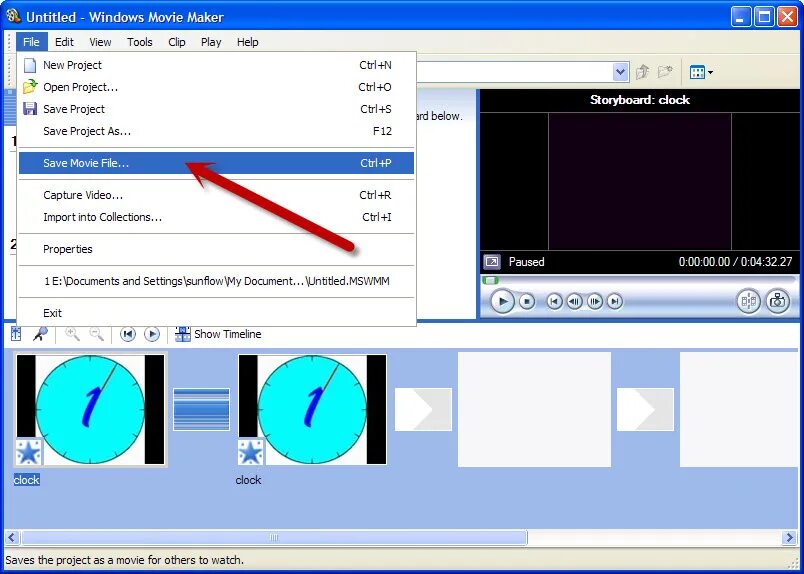This screenshot has width=804, height=574.
Task: Click the Rewind Storyboard button
Action: point(128,334)
